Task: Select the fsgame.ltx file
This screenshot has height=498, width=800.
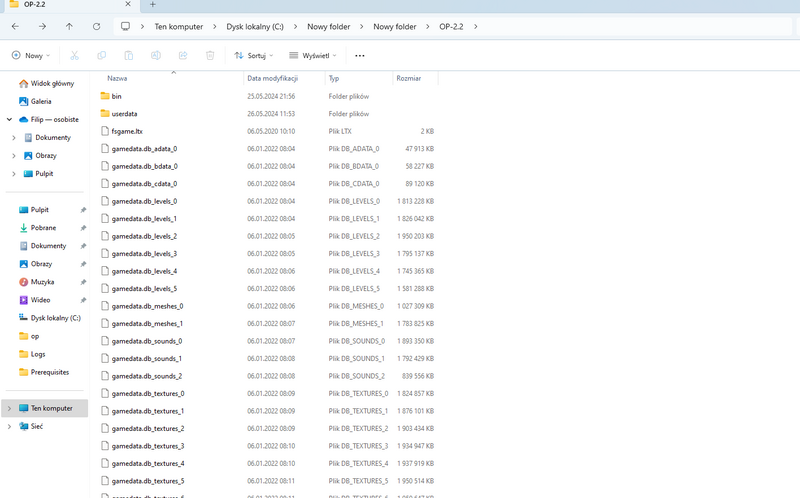Action: 127,131
